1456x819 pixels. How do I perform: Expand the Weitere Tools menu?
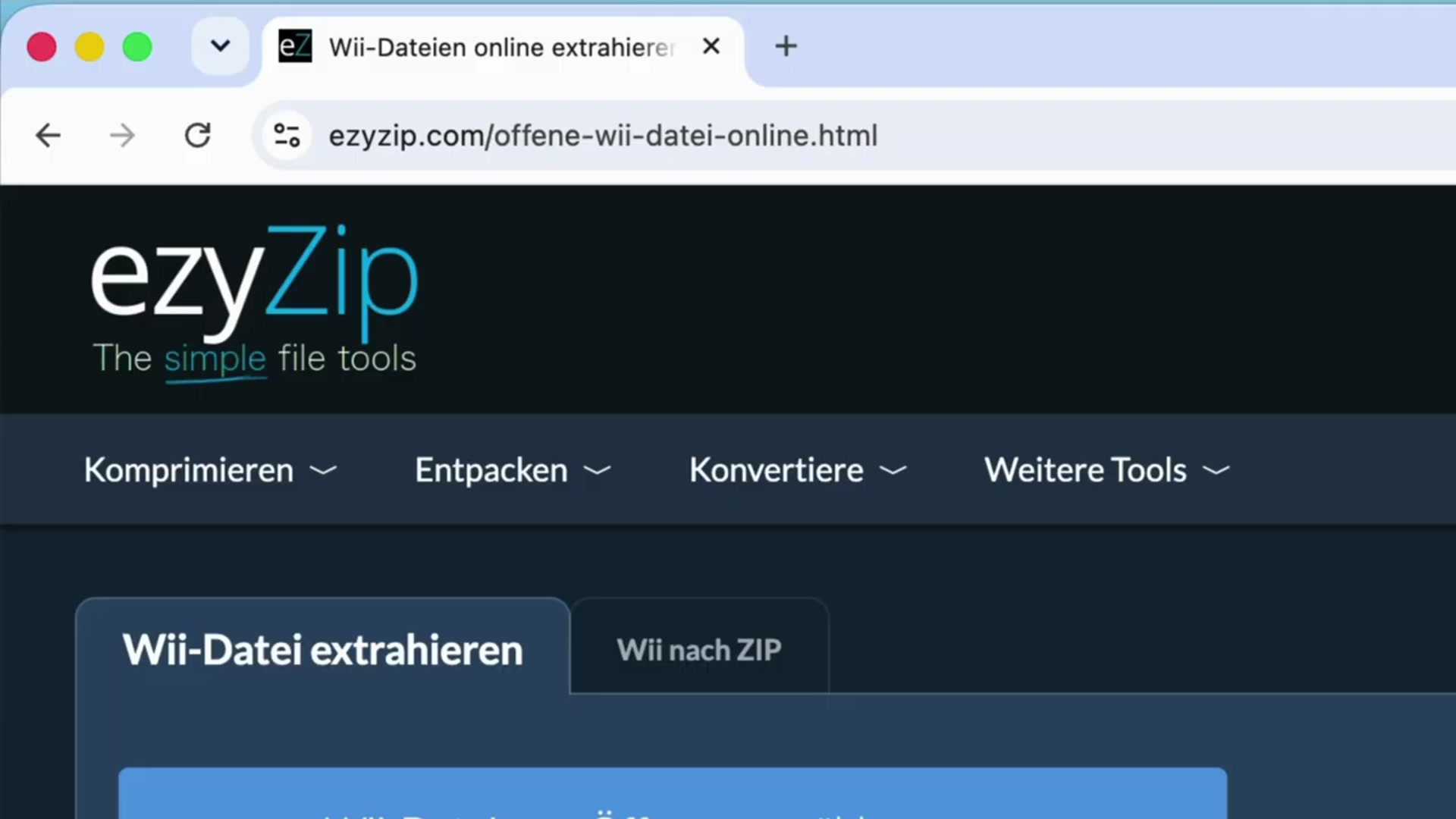(x=1107, y=470)
